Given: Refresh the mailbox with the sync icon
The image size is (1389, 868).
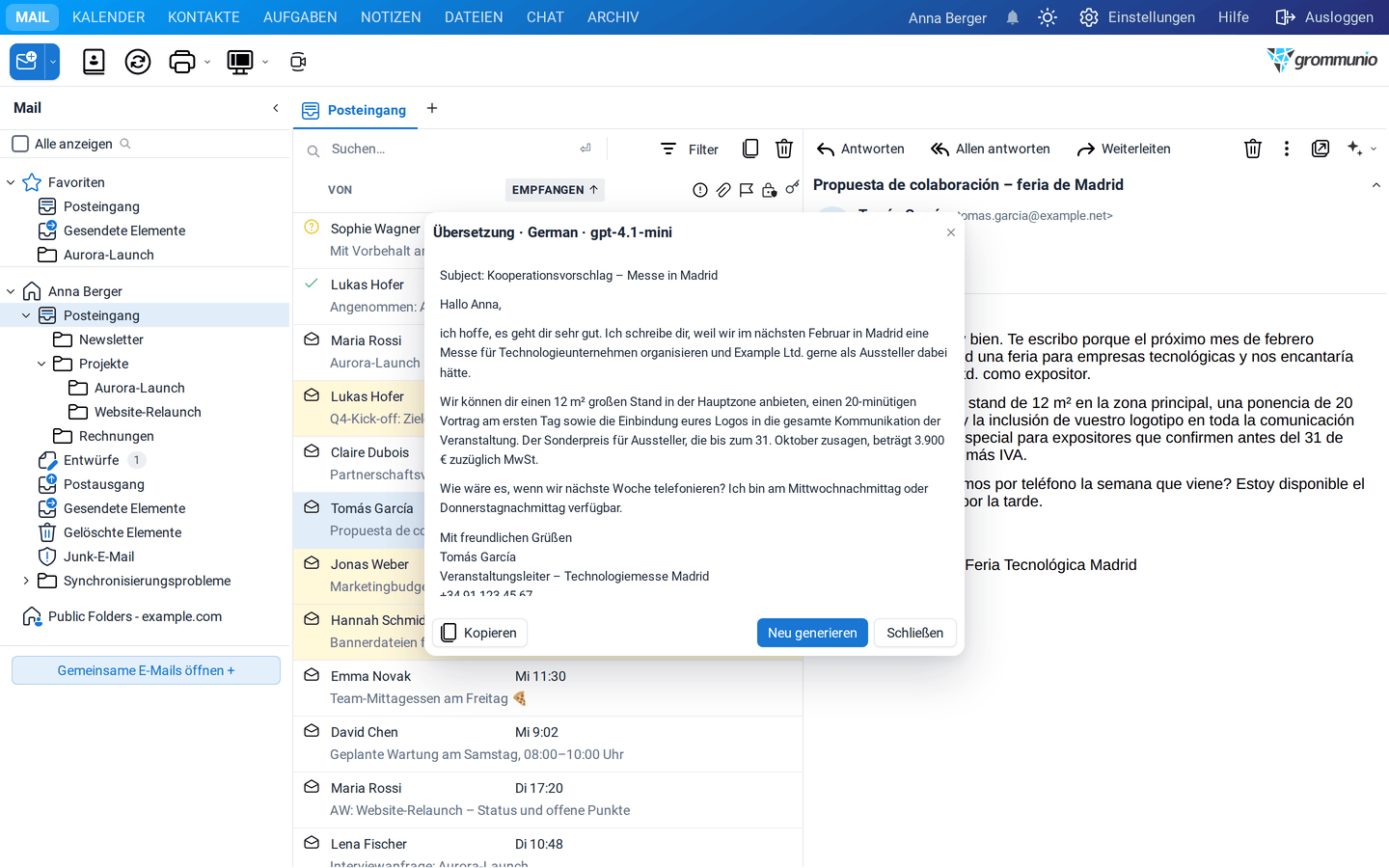Looking at the screenshot, I should coord(138,62).
